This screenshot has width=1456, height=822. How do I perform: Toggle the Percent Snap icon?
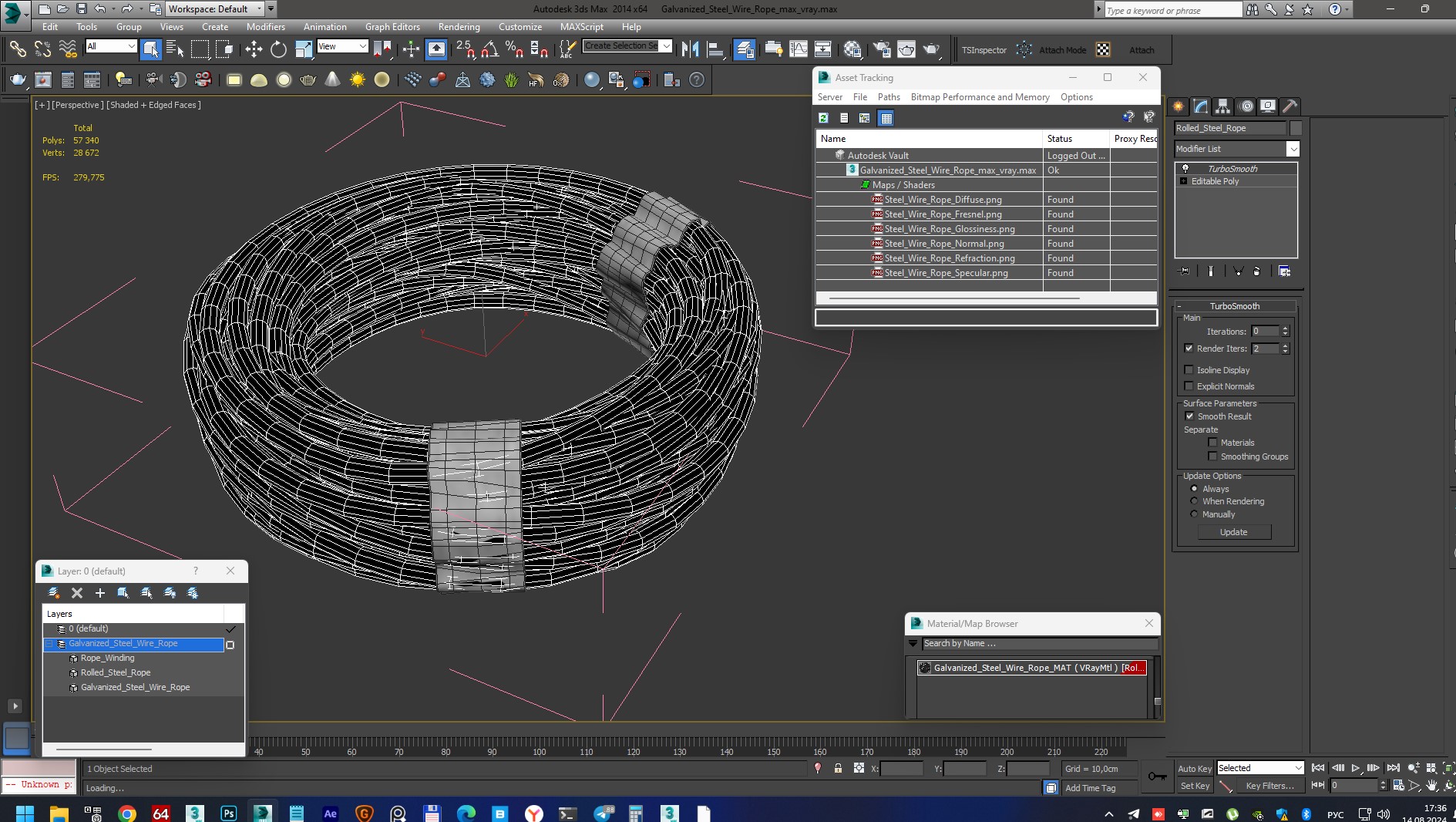[x=514, y=50]
